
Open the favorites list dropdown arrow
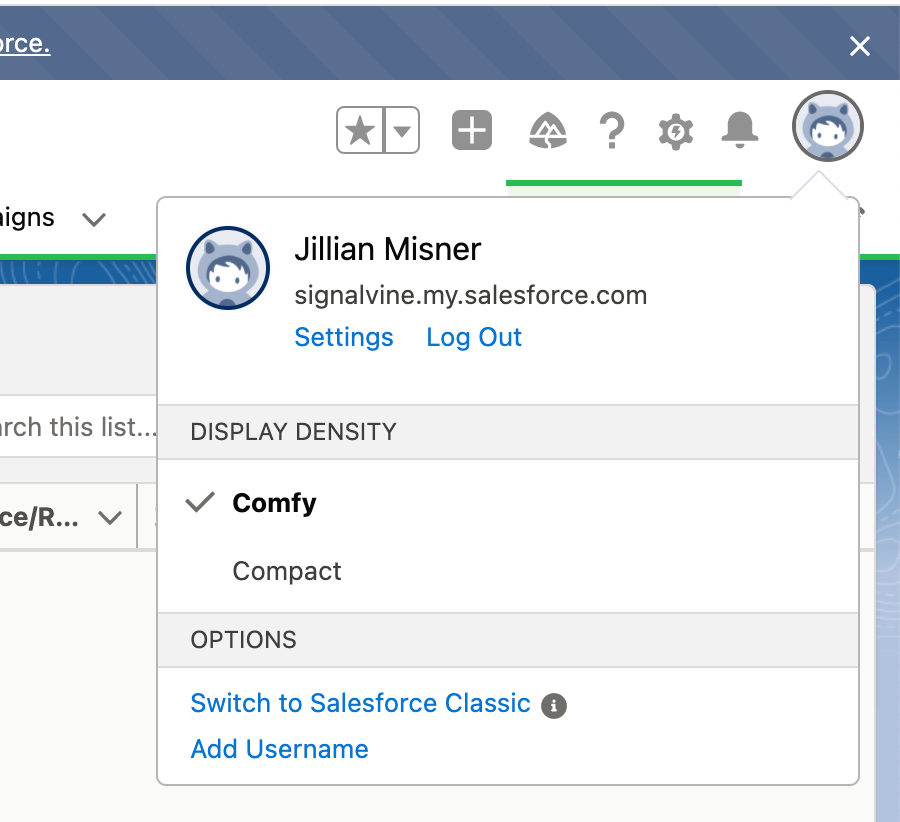[x=402, y=130]
